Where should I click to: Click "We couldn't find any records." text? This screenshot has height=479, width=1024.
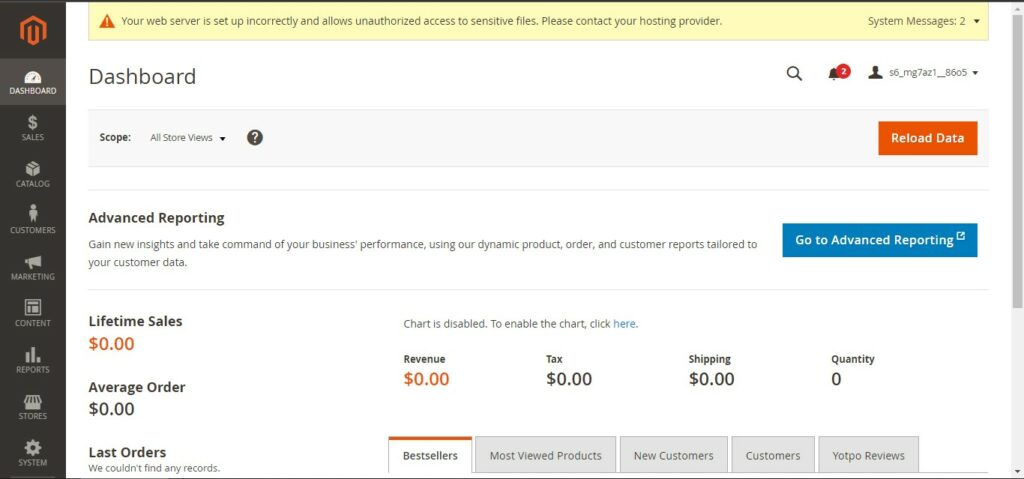154,468
